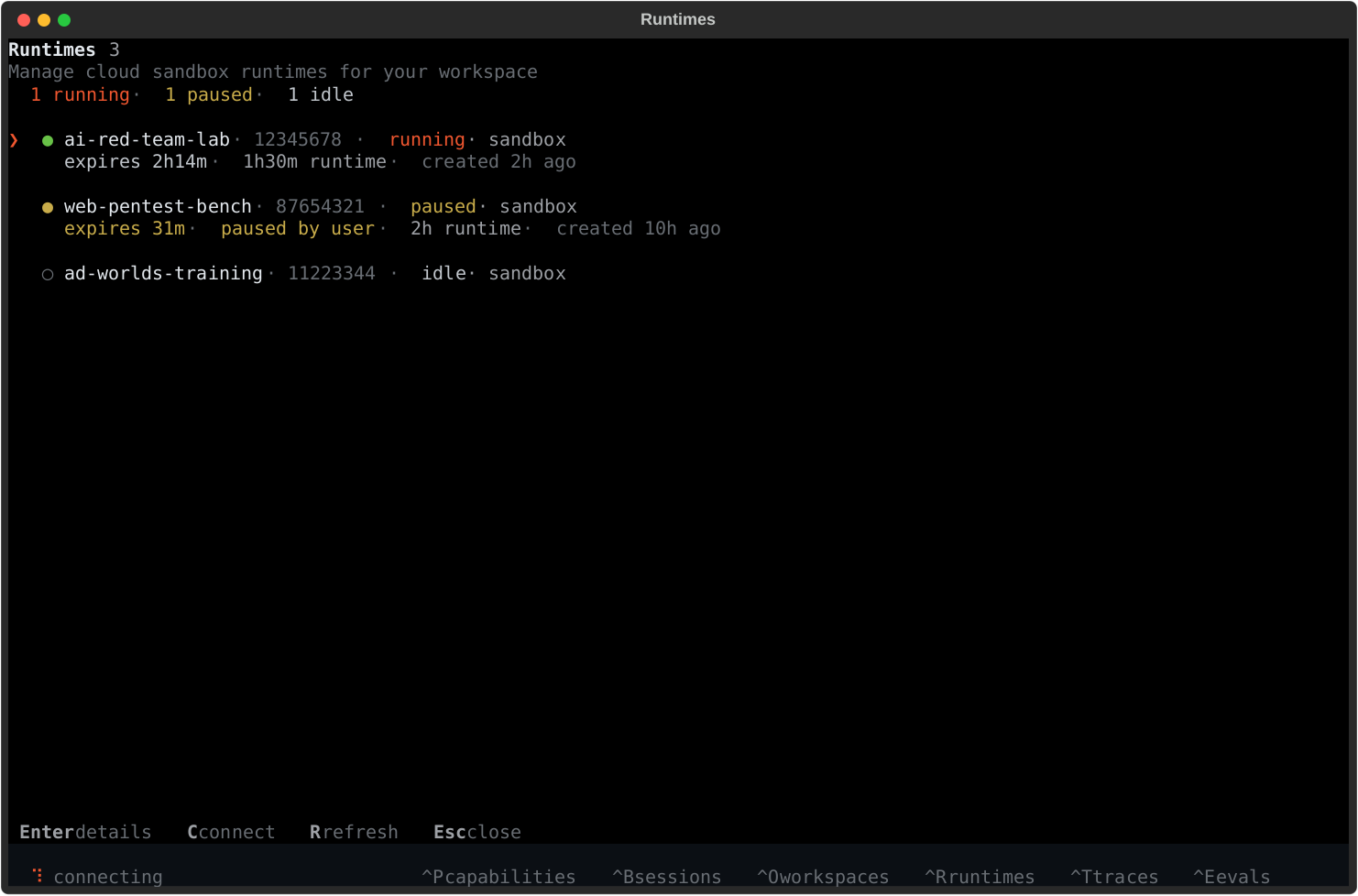Toggle the running status label on ai-red-team-lab

tap(427, 139)
